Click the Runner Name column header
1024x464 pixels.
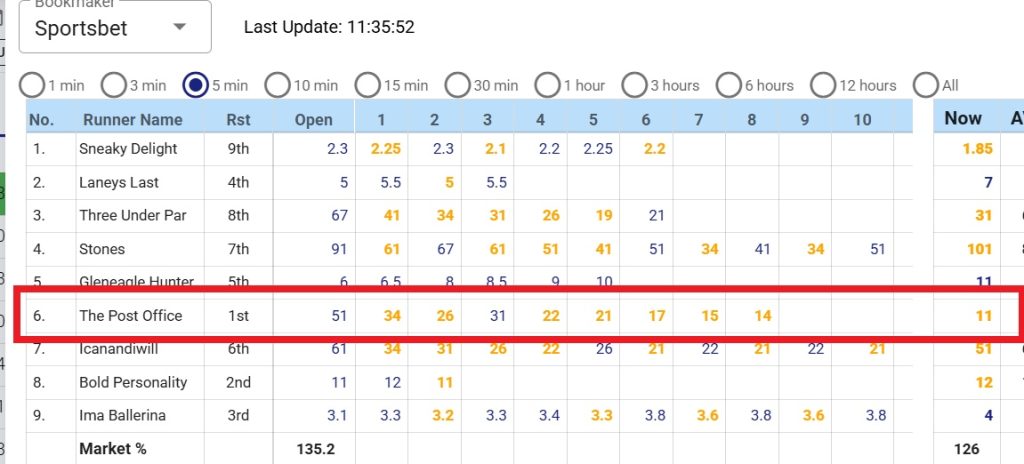(x=132, y=120)
